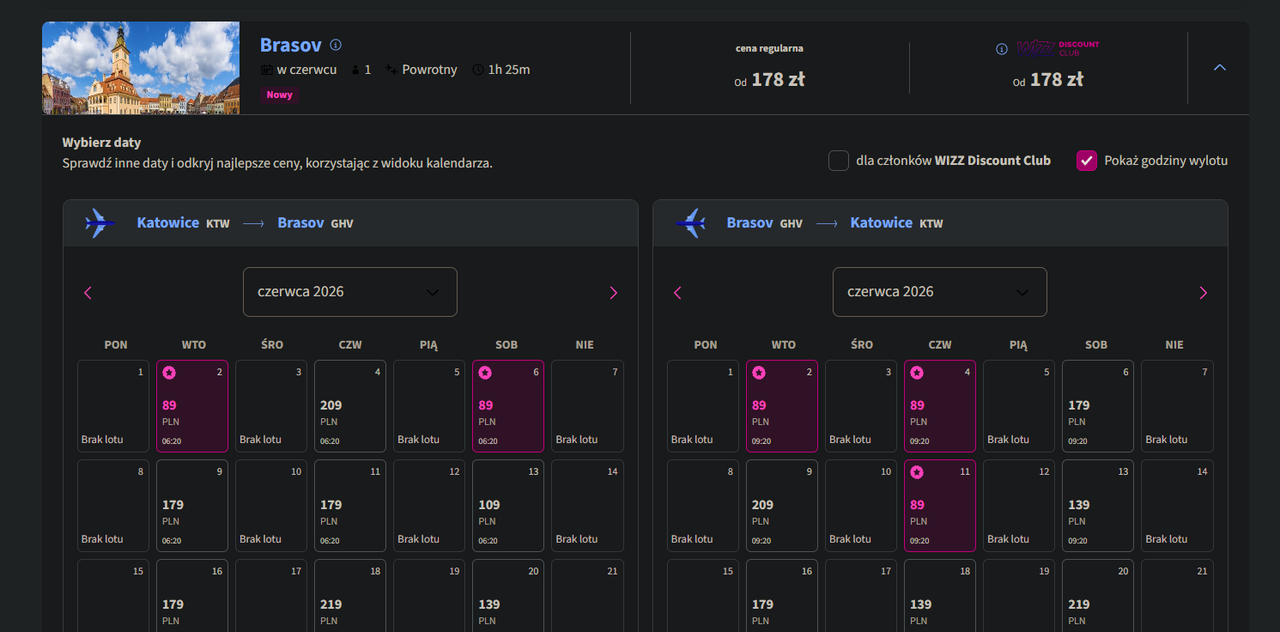The height and width of the screenshot is (632, 1280).
Task: Click the Brasov link in outbound route header
Action: click(301, 223)
